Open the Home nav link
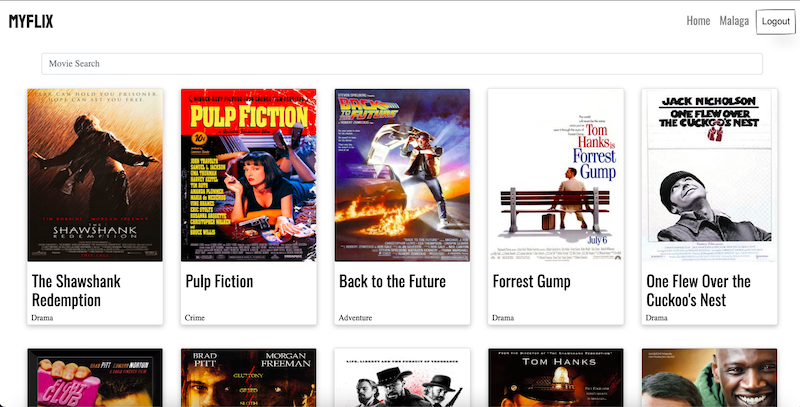Image resolution: width=800 pixels, height=407 pixels. point(698,21)
